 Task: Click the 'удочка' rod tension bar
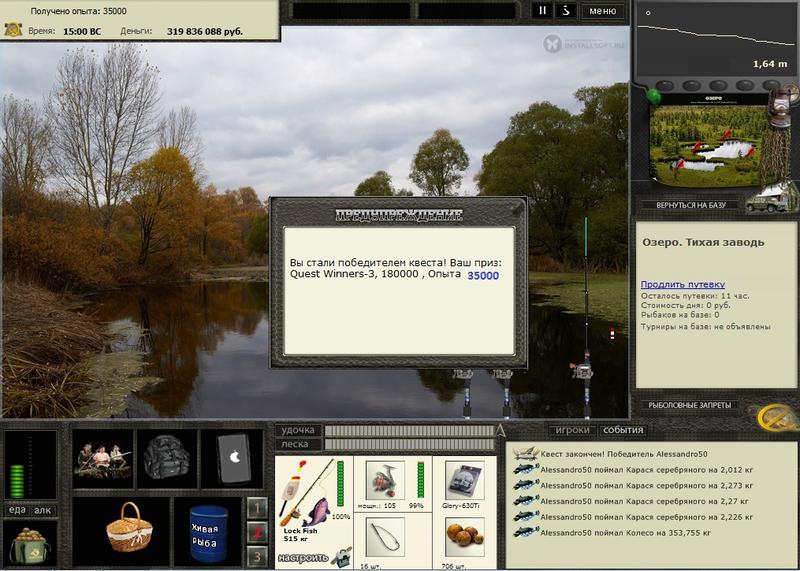(409, 431)
